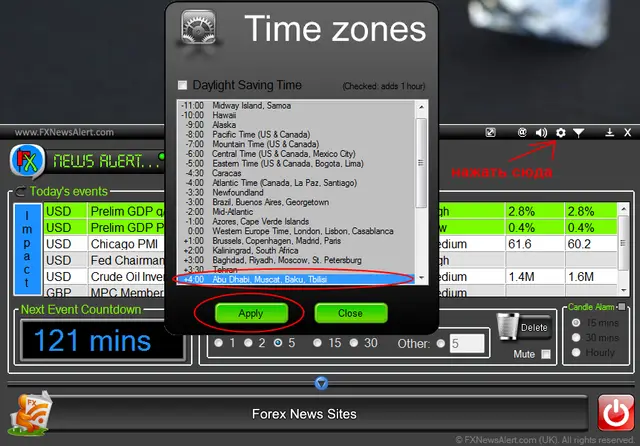Apply the selected time zone

tap(251, 313)
